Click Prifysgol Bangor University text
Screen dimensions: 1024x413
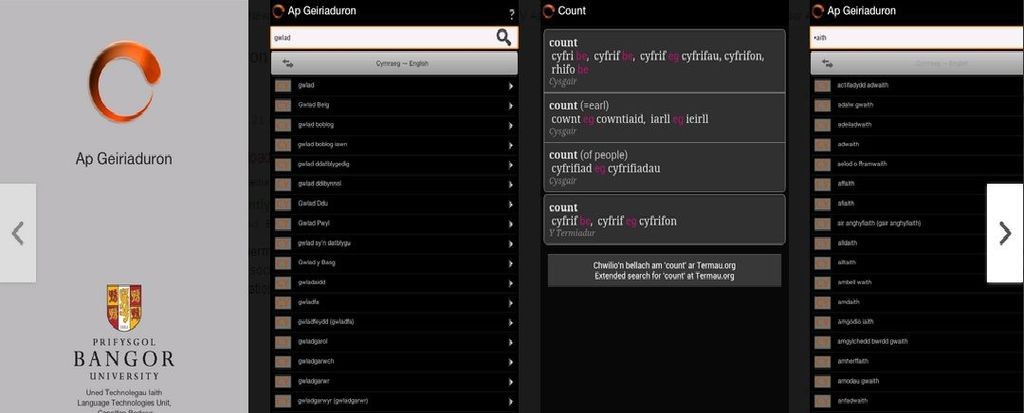[124, 359]
